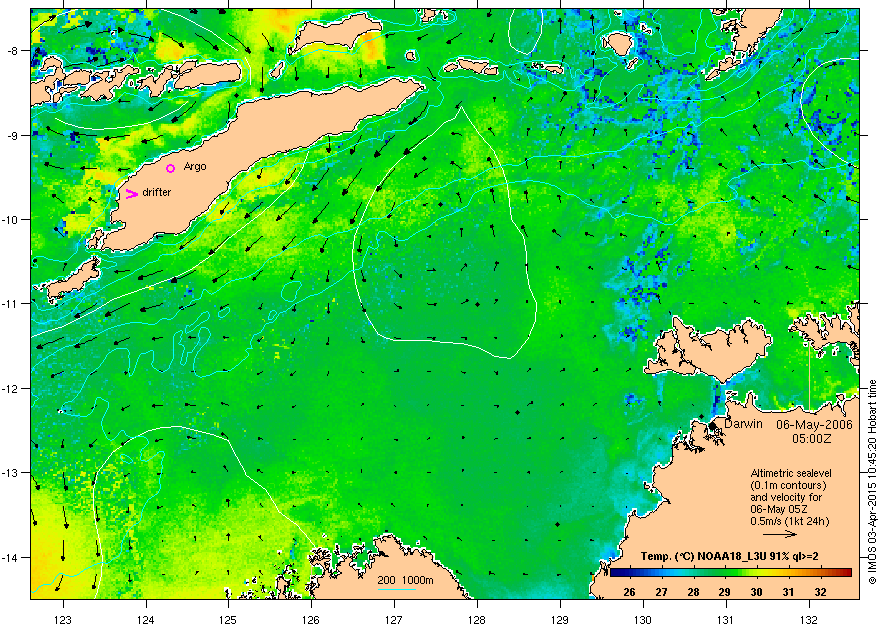Click the '05:00Z' time text
The image size is (880, 630).
tap(812, 438)
